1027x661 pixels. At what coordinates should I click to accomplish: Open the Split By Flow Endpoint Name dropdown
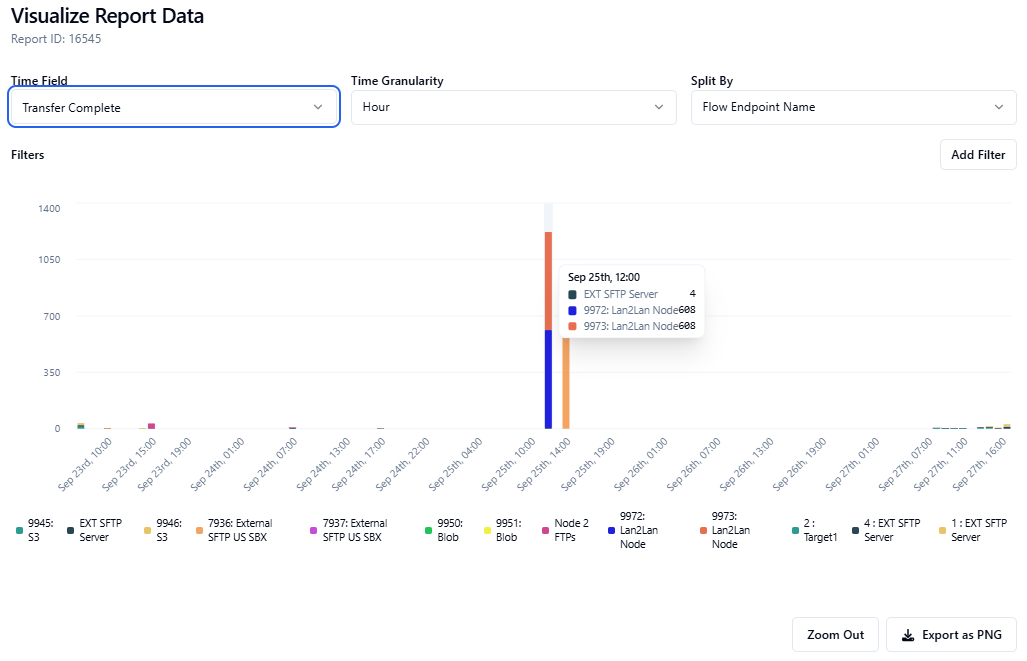pos(853,107)
